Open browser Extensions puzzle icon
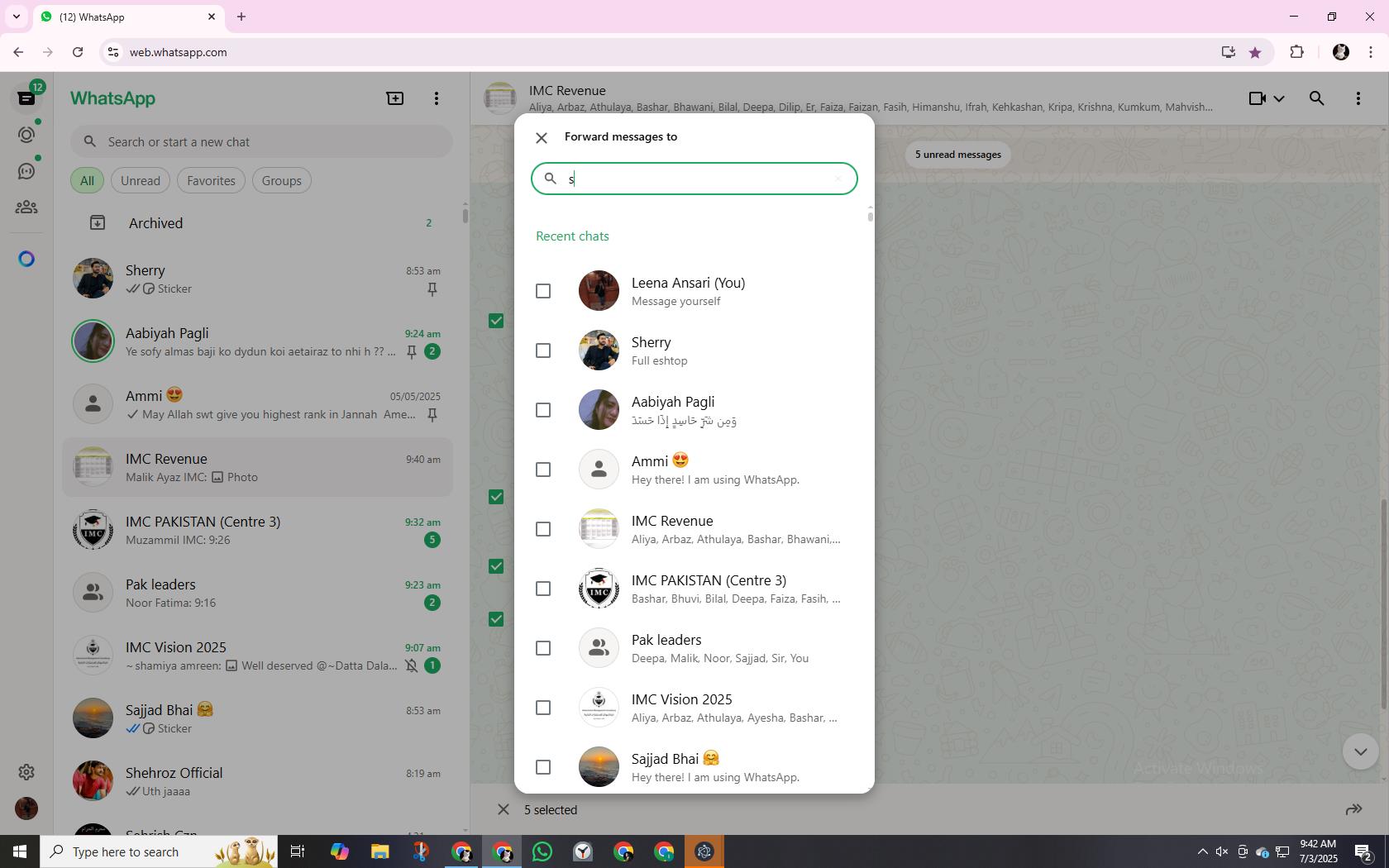This screenshot has width=1389, height=868. 1296,52
